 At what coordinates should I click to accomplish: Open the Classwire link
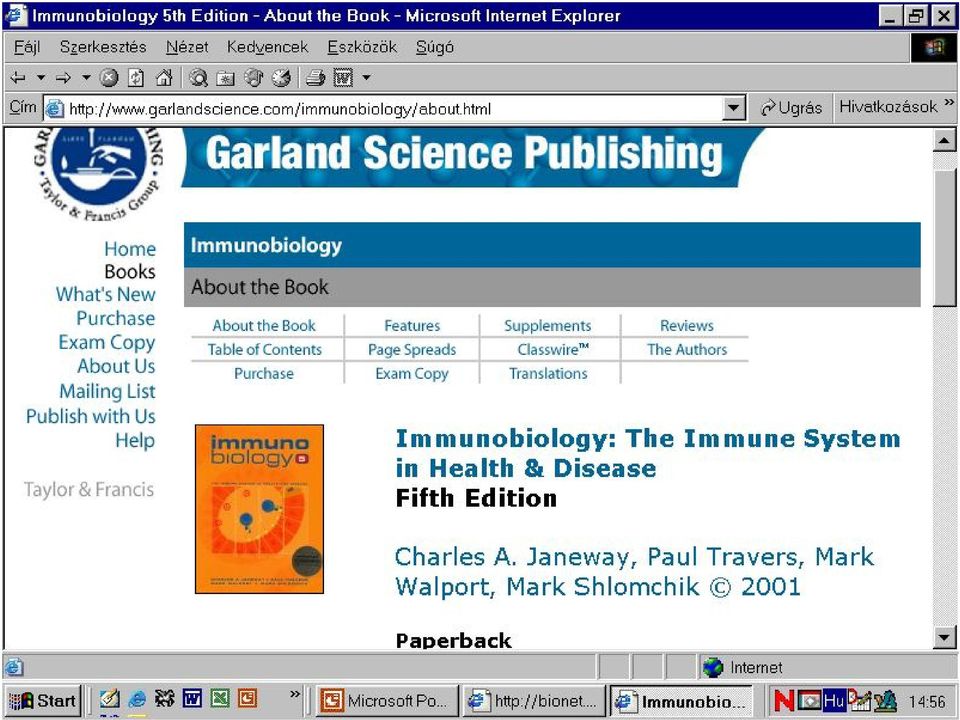coord(553,350)
